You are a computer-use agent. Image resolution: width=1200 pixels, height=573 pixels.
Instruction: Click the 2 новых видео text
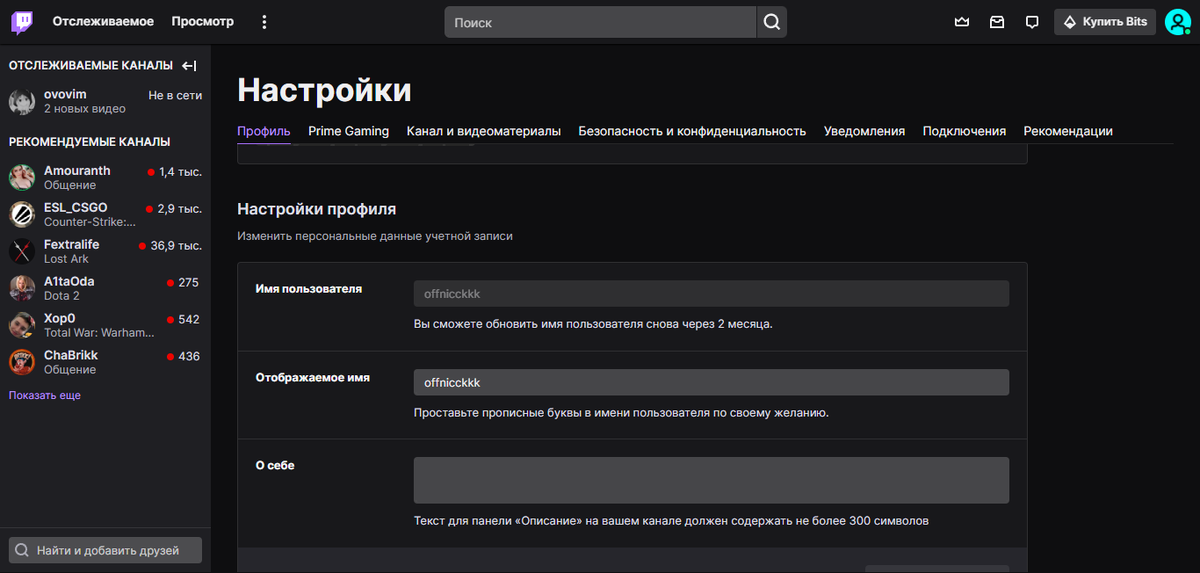pyautogui.click(x=85, y=108)
